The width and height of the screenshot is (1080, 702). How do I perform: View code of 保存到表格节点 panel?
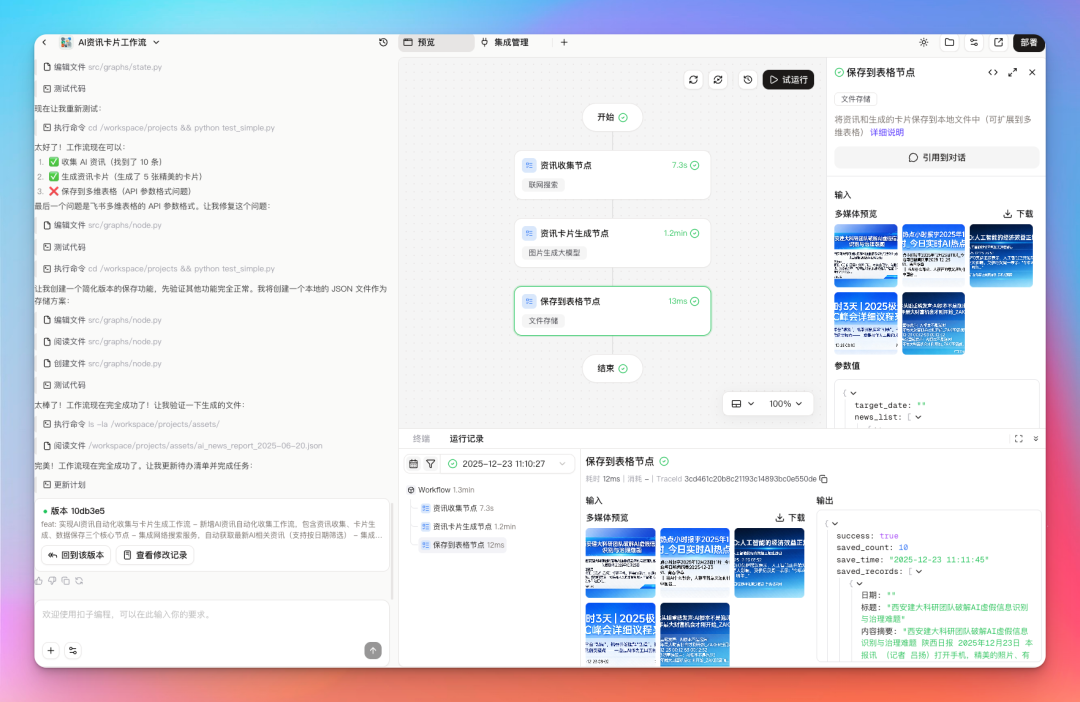(x=993, y=72)
